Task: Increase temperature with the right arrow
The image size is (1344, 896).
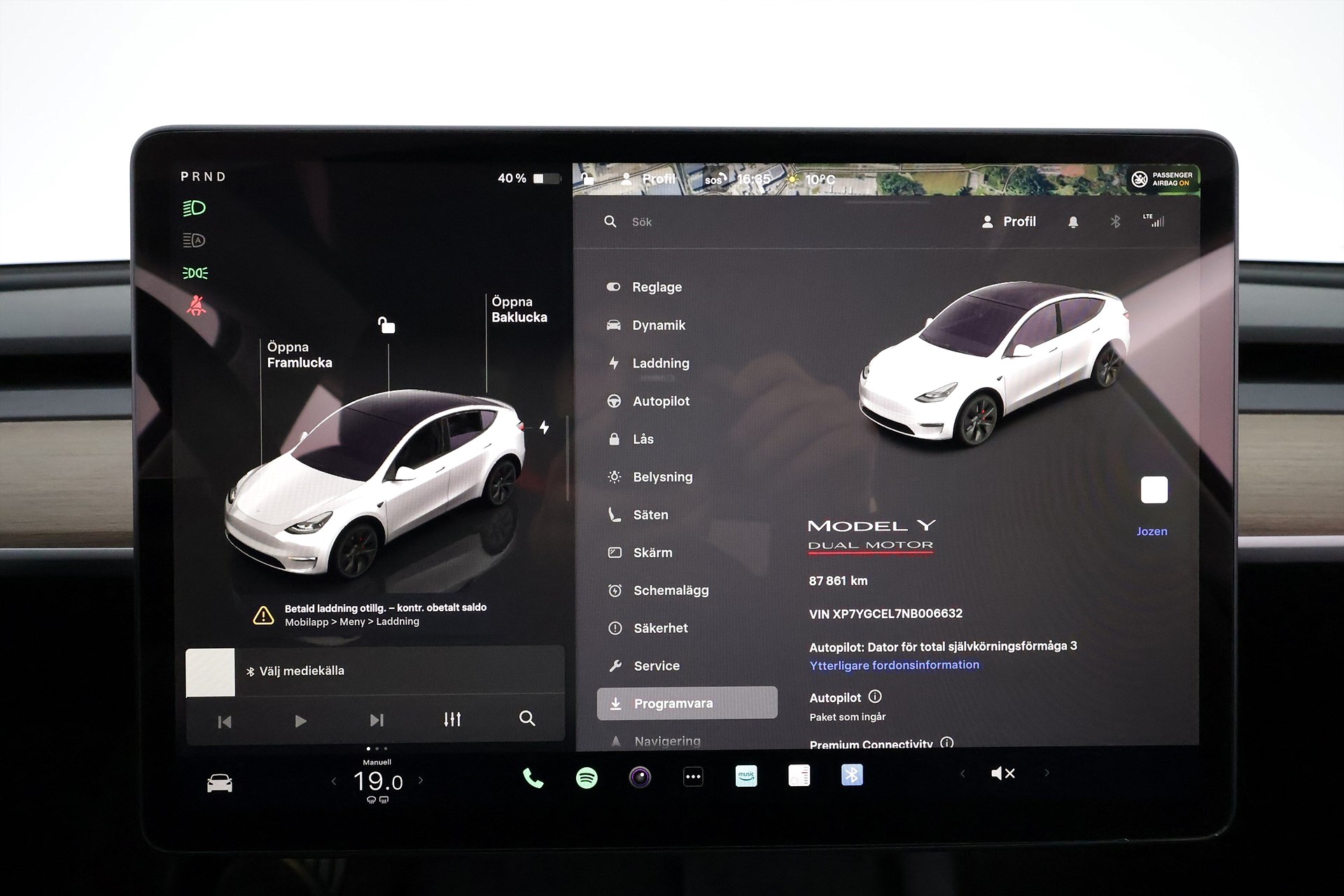Action: pyautogui.click(x=421, y=780)
